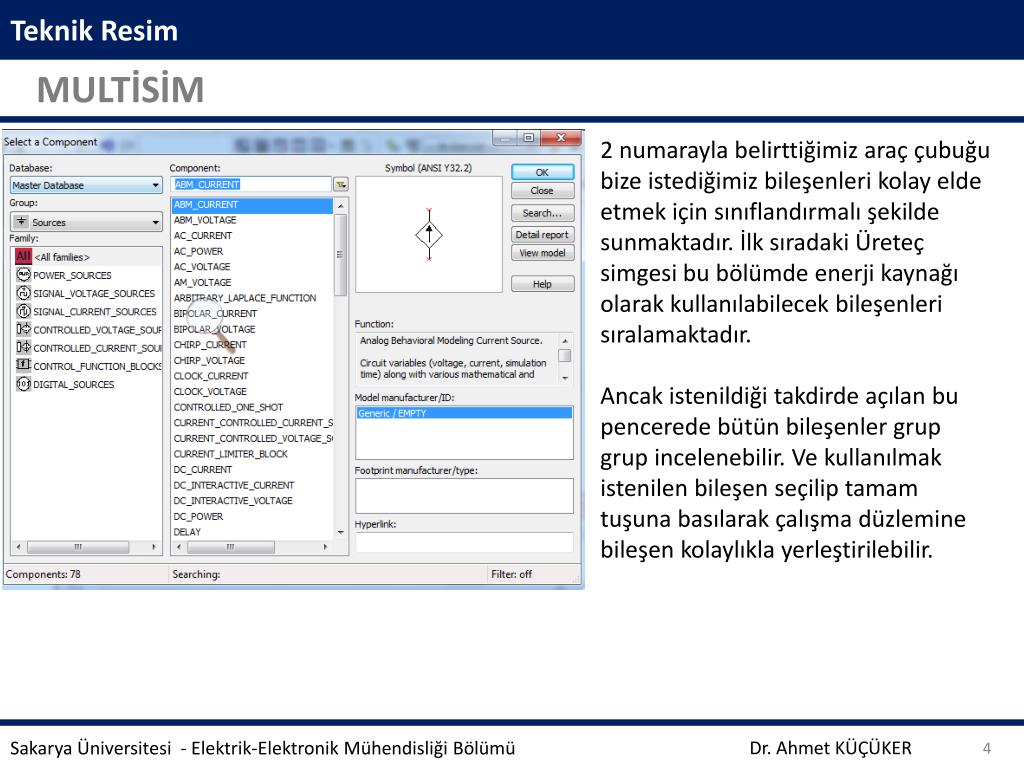Click the SIGNAL_VOLTAGE_SOURCES family icon

point(24,293)
